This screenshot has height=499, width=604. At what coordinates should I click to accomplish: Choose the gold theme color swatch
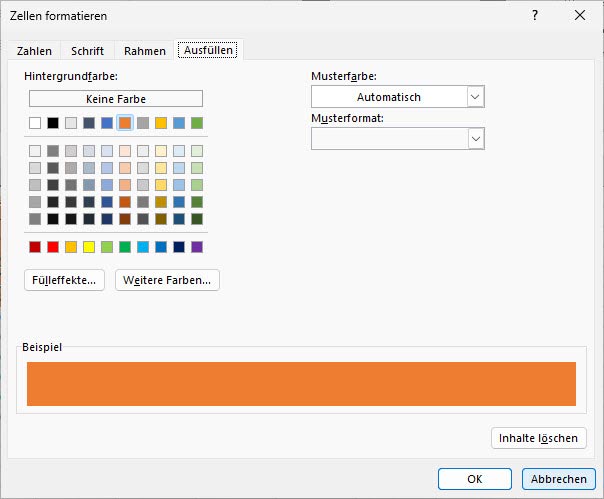click(x=161, y=123)
